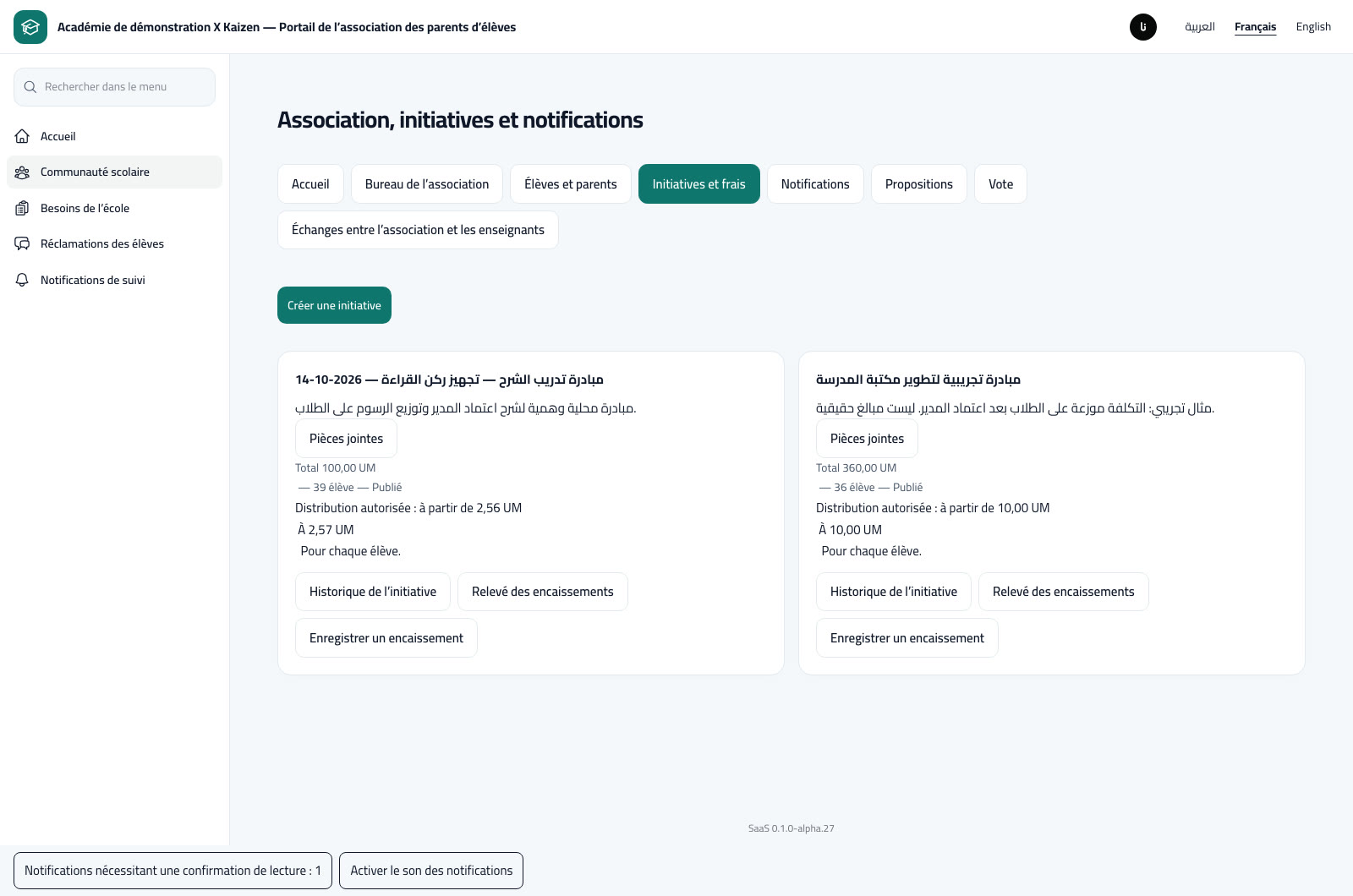Open Notifications de suivi
The height and width of the screenshot is (896, 1353).
[x=114, y=280]
